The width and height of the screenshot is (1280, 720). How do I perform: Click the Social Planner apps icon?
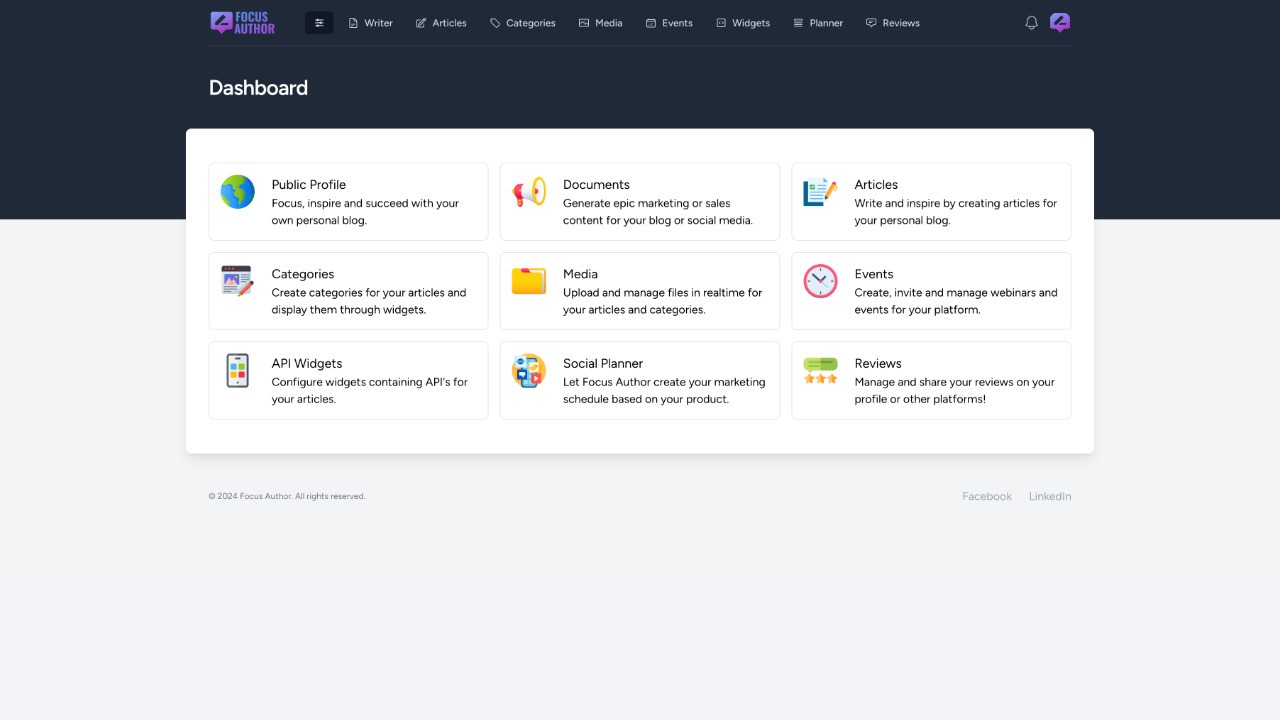[x=529, y=371]
